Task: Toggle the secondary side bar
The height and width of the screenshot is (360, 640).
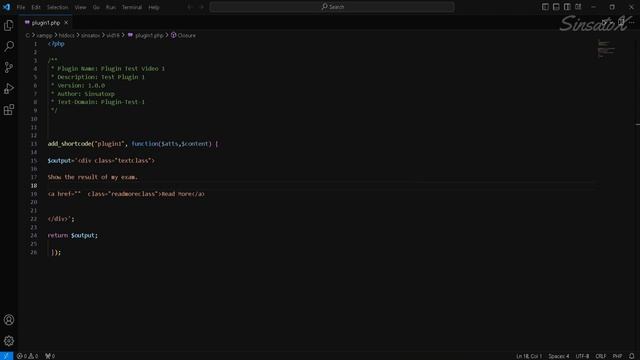Action: 567,7
